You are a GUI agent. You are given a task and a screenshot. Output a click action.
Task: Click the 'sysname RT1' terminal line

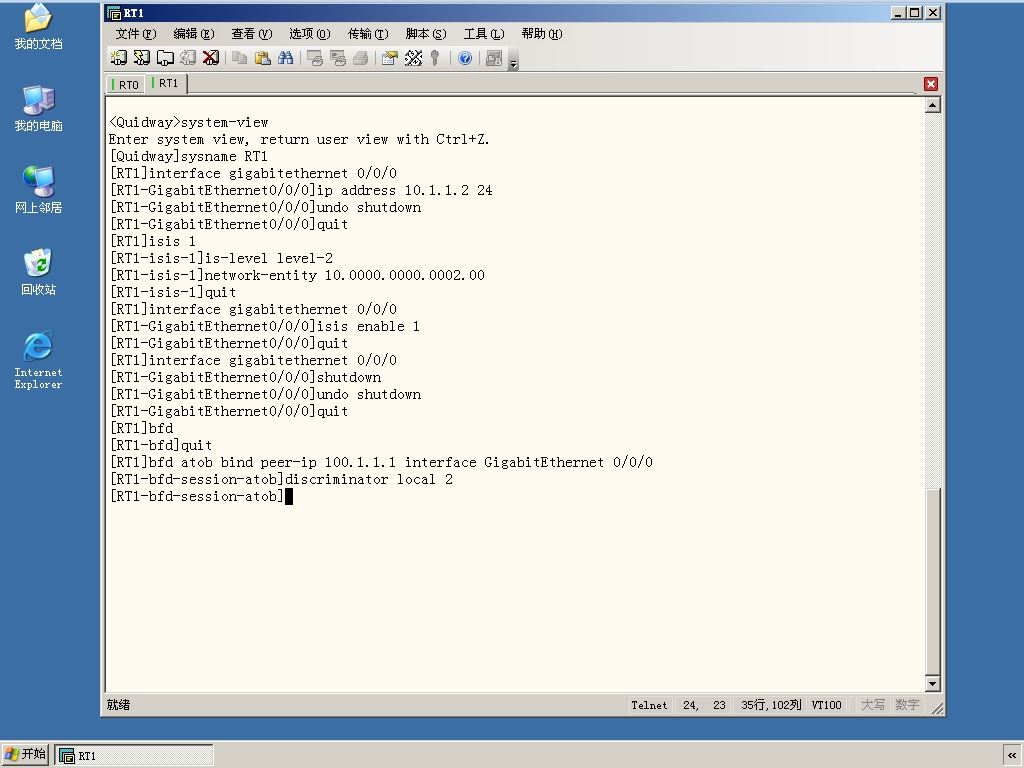click(x=189, y=157)
